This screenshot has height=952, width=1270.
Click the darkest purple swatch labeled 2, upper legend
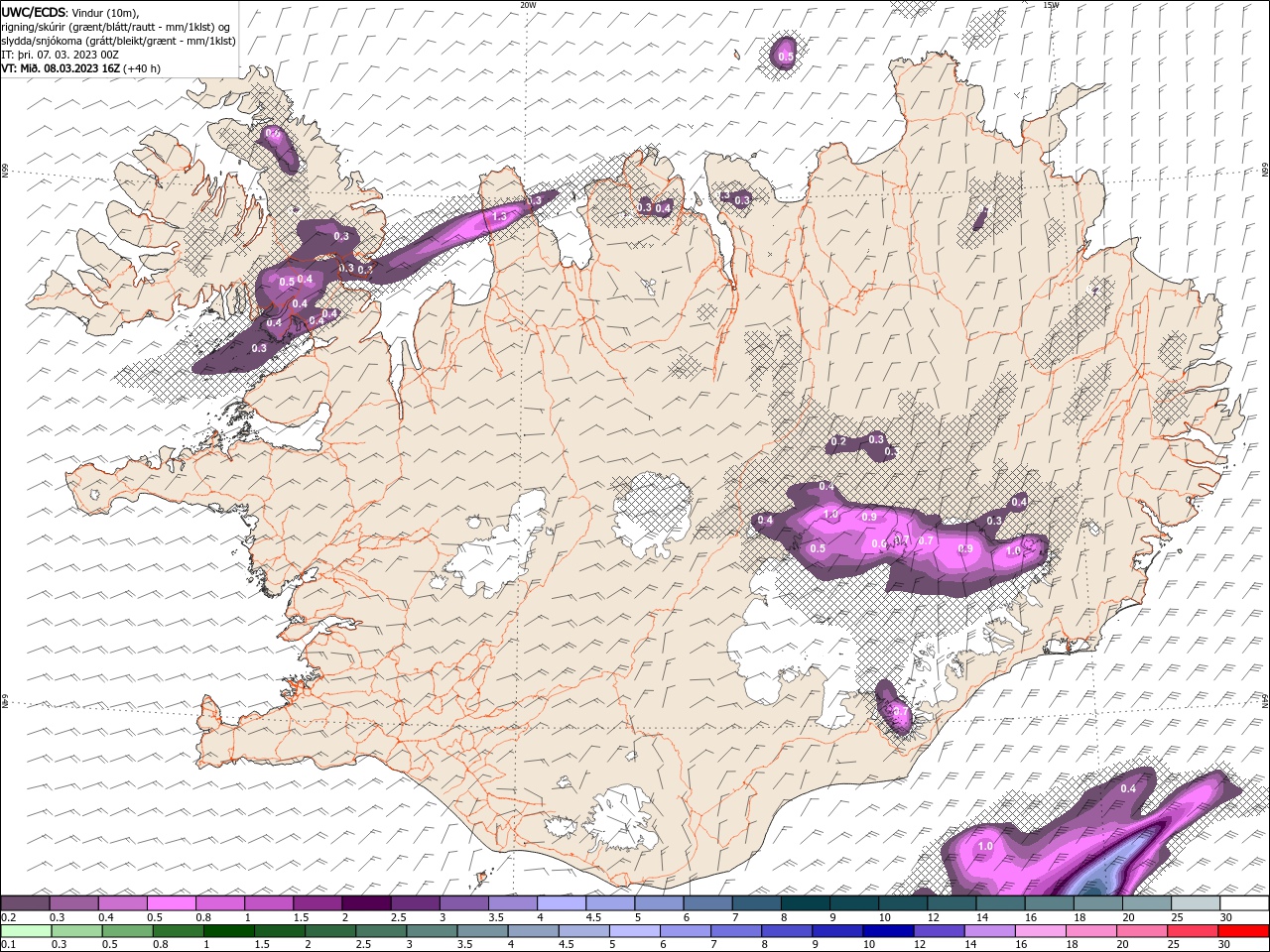point(365,903)
